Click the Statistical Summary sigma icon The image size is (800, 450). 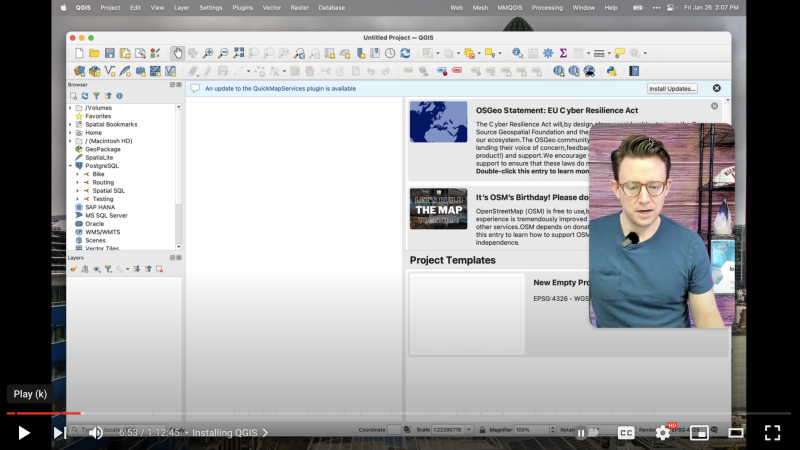[563, 53]
